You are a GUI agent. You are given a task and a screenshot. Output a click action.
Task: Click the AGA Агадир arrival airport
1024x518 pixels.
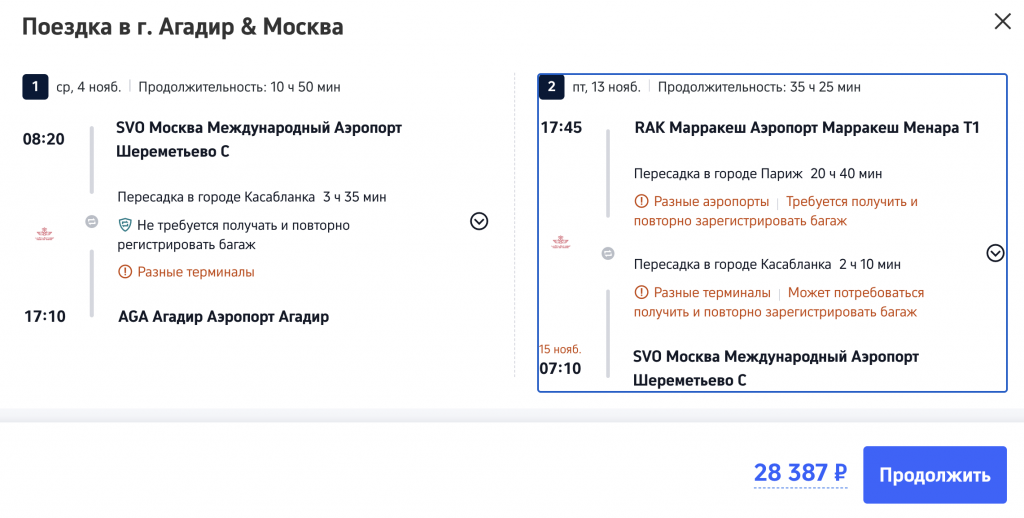click(223, 317)
